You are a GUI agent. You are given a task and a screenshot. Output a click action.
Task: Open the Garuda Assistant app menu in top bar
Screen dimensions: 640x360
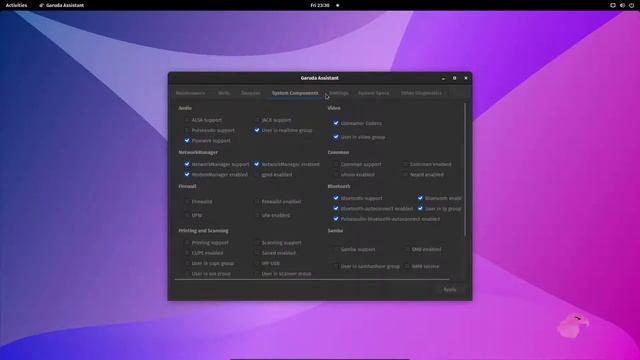(62, 5)
